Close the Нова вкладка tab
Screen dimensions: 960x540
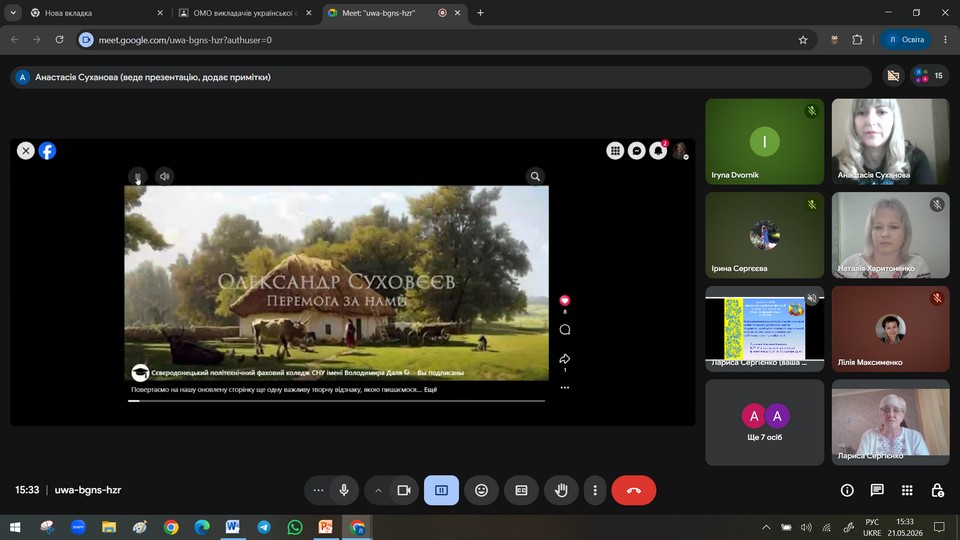point(160,13)
